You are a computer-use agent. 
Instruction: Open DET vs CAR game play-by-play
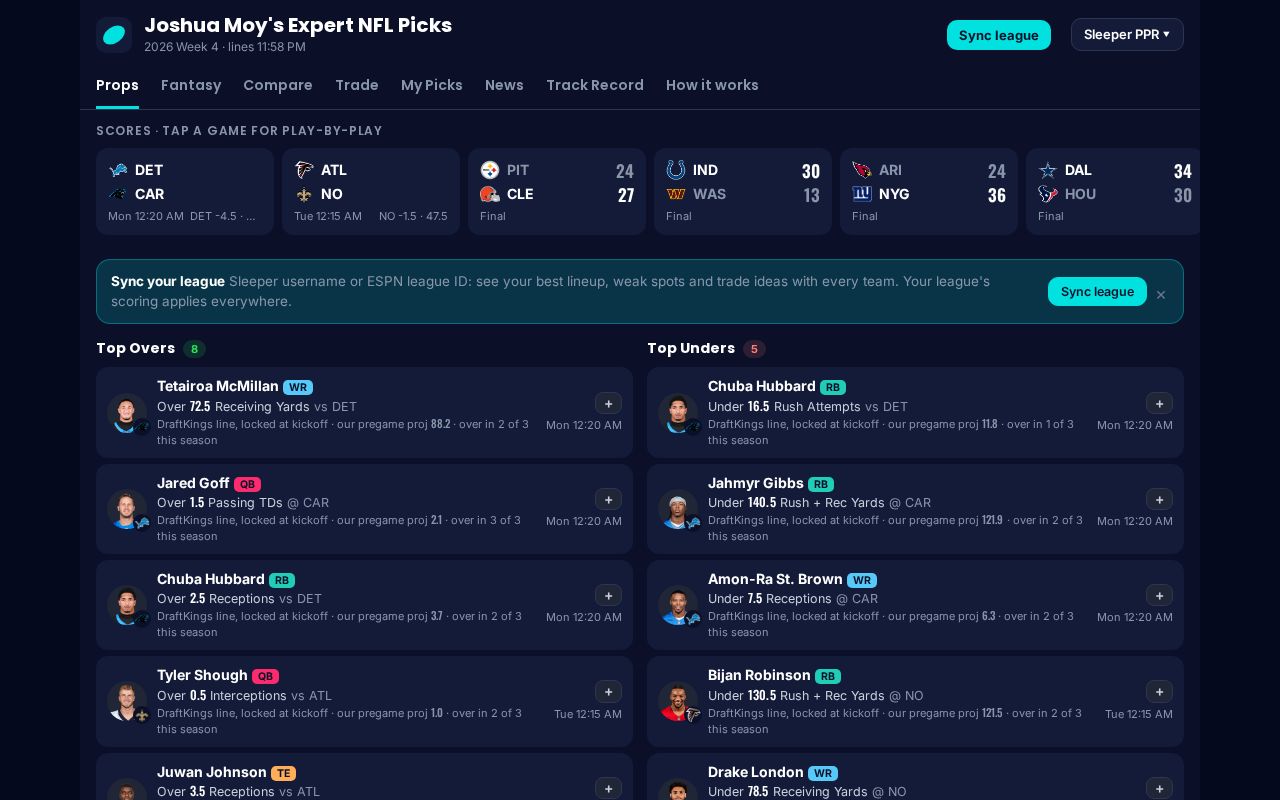(x=185, y=191)
